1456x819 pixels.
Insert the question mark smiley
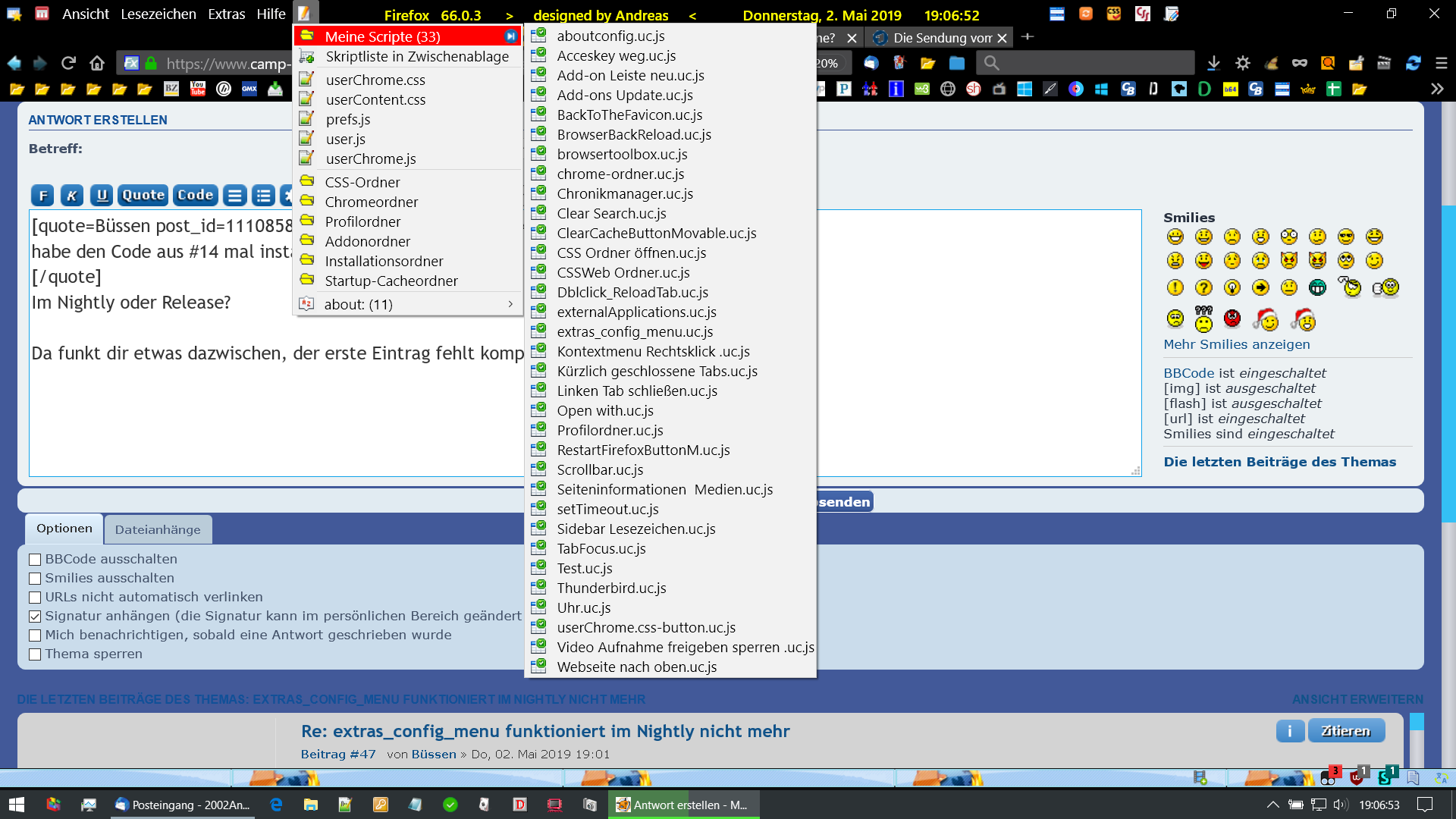click(1203, 287)
